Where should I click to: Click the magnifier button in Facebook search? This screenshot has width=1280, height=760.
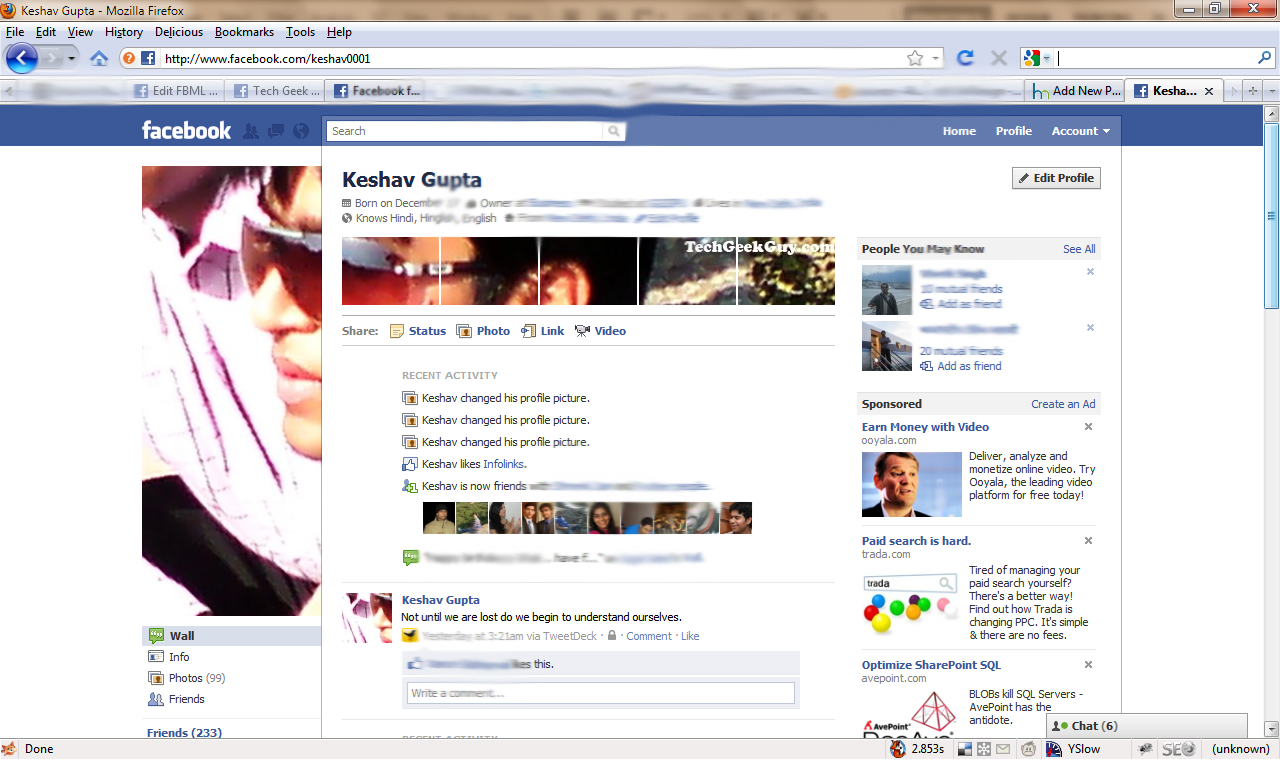(615, 131)
